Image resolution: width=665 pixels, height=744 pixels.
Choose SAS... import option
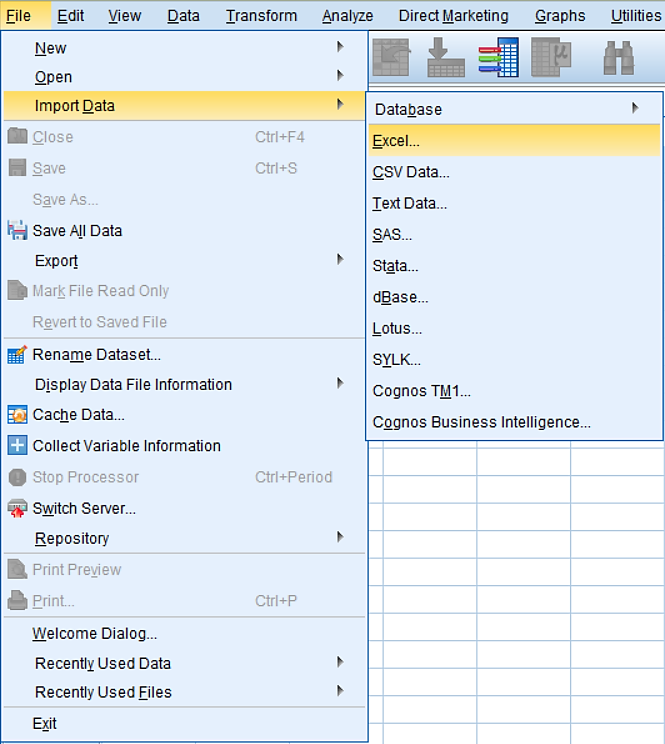pyautogui.click(x=514, y=235)
